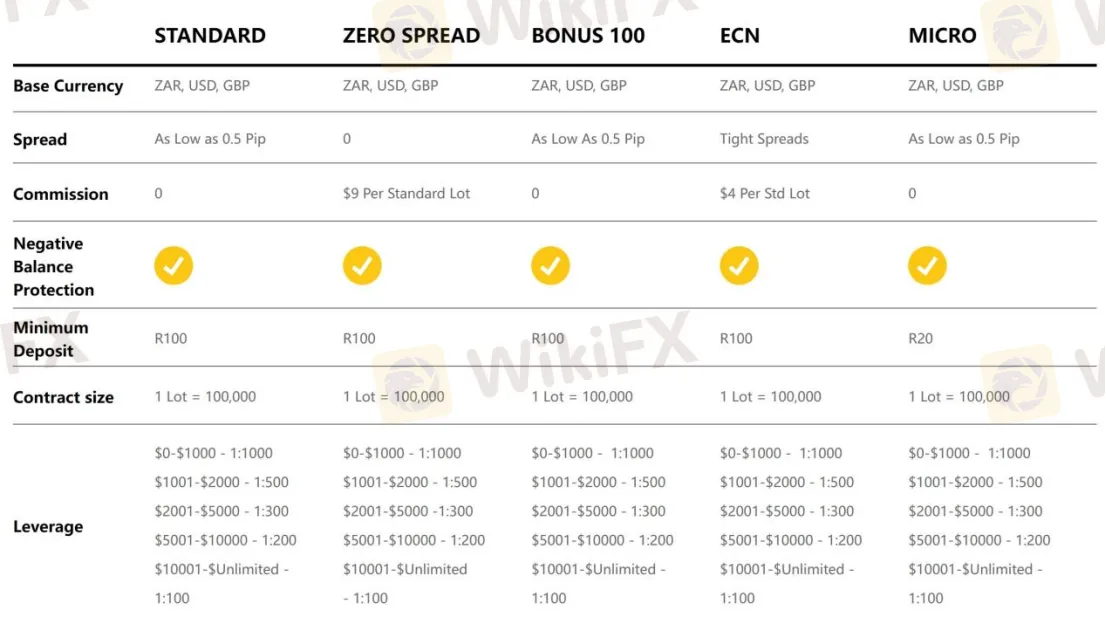The width and height of the screenshot is (1106, 625).
Task: Click the Leverage row label
Action: click(48, 527)
